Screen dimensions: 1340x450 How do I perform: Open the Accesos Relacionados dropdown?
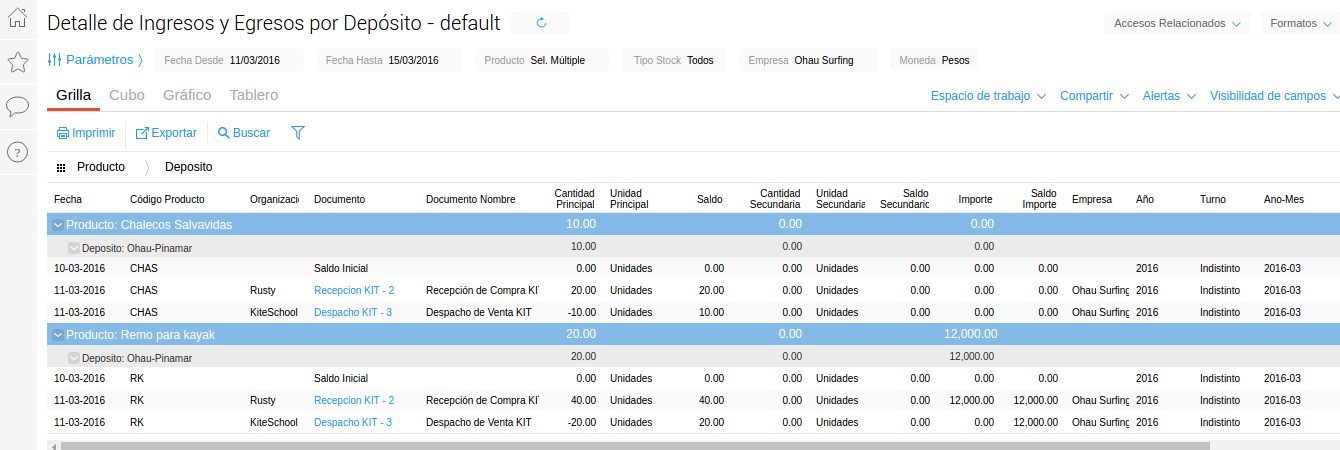[1177, 23]
